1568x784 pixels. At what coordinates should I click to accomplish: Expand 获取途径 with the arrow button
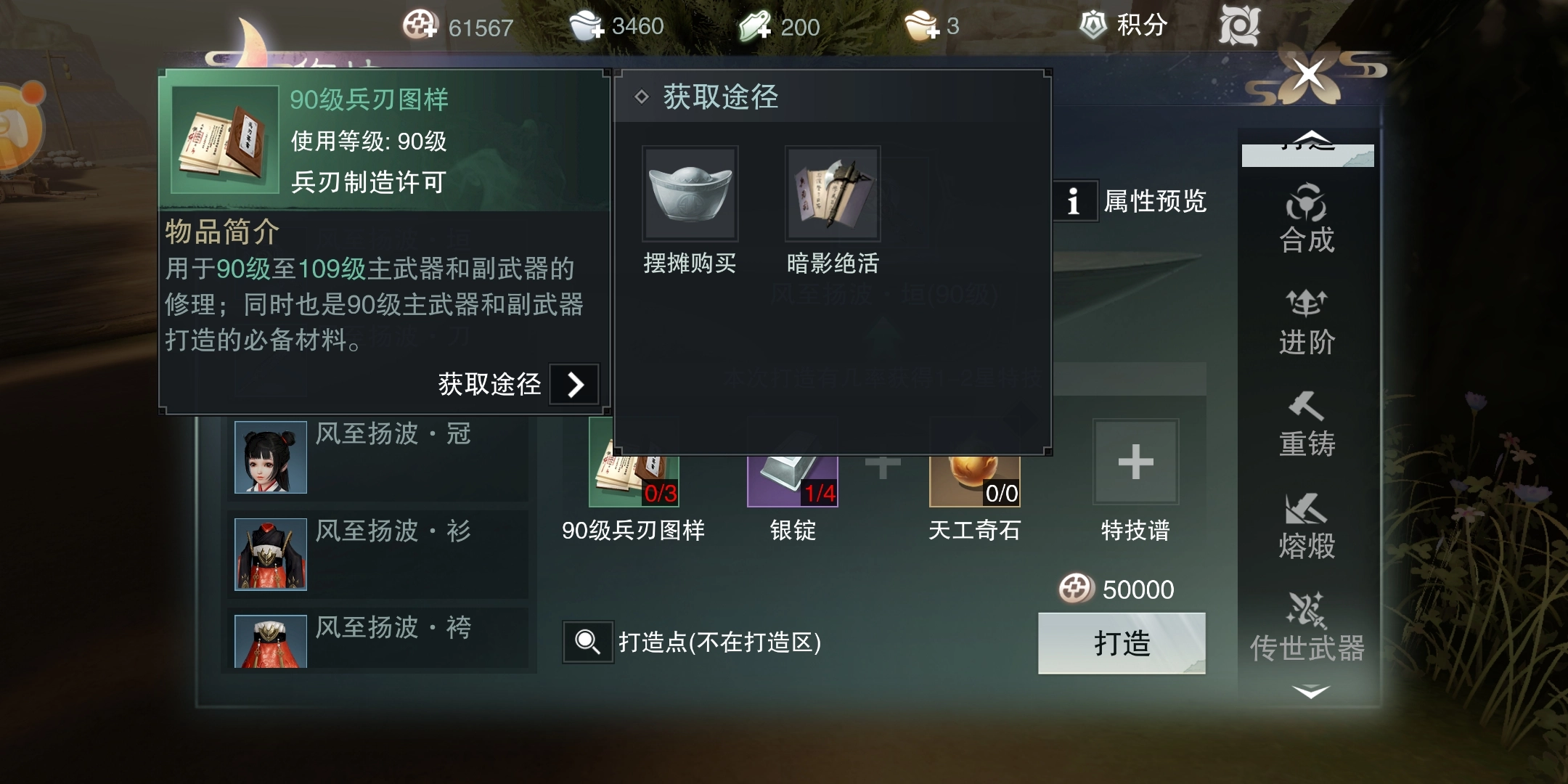point(574,384)
